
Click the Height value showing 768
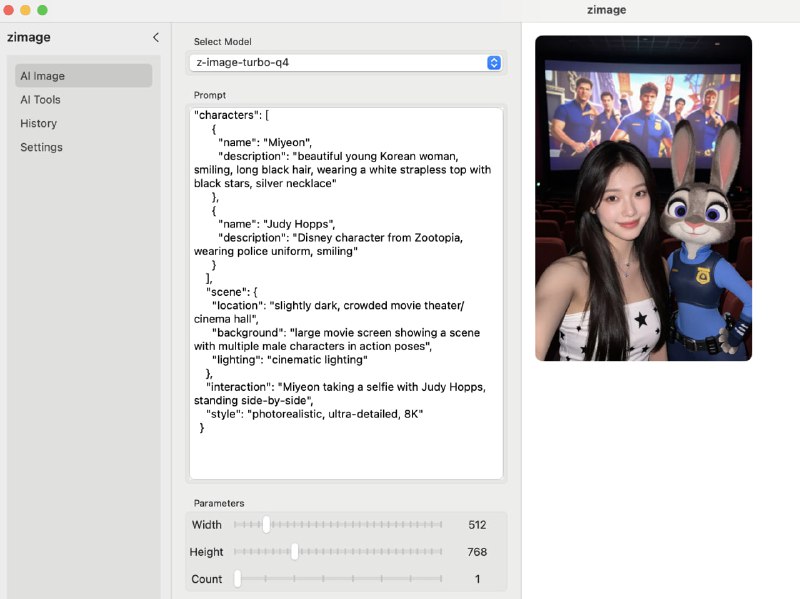pyautogui.click(x=477, y=551)
